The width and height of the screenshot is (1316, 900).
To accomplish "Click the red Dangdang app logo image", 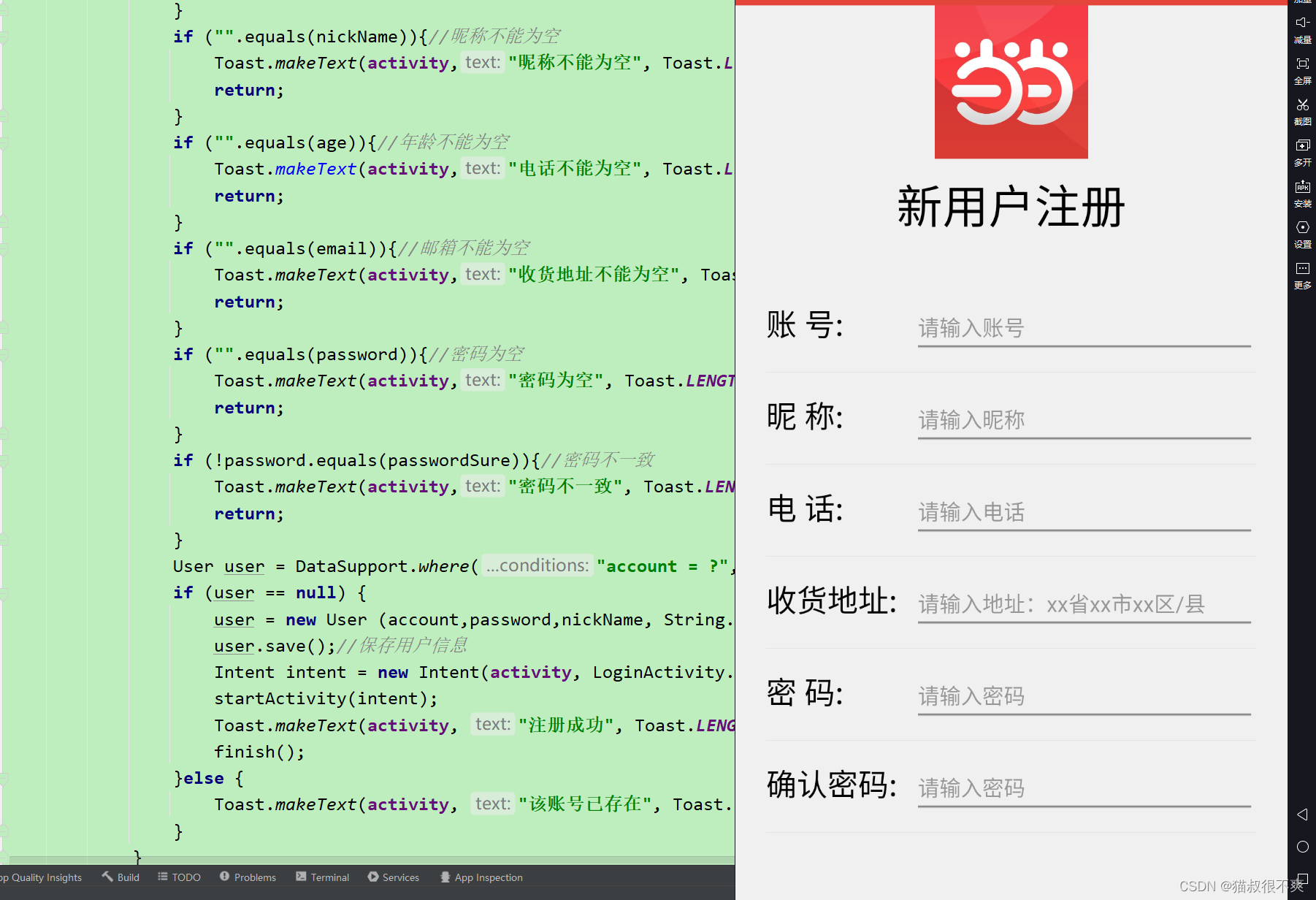I will click(x=1011, y=82).
